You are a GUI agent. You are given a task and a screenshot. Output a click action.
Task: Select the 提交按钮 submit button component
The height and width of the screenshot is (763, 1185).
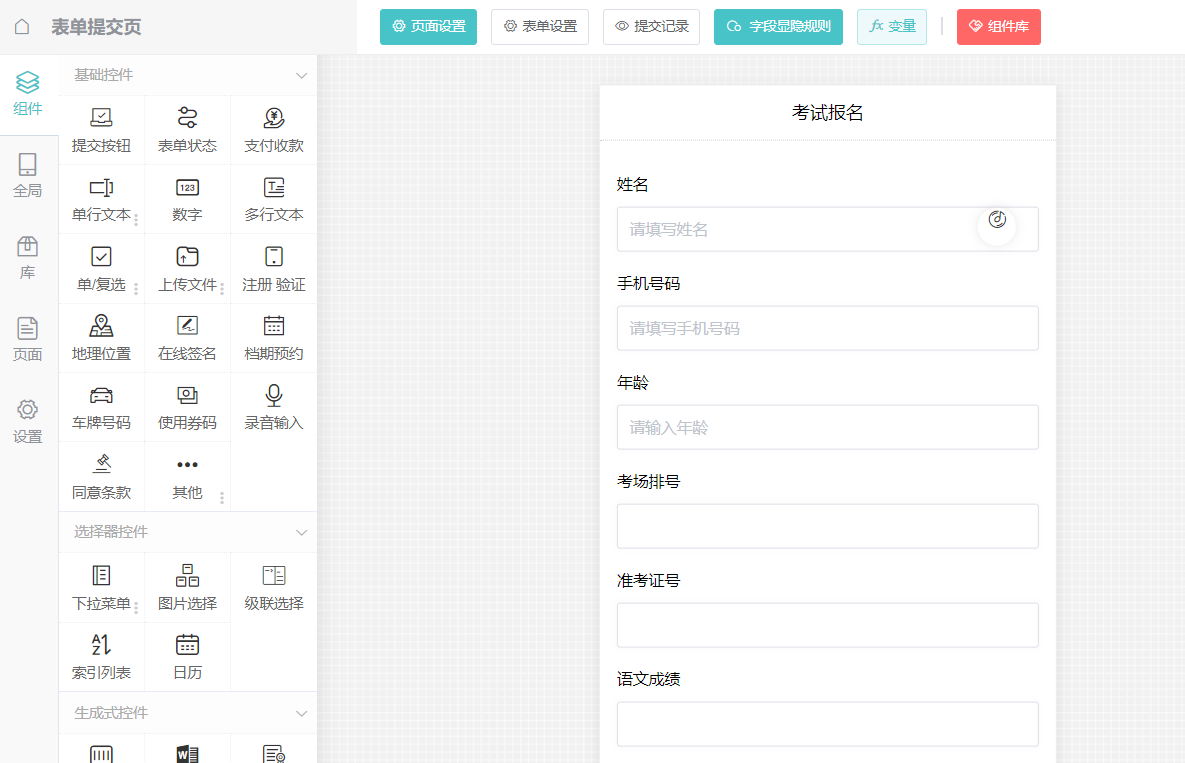click(101, 130)
